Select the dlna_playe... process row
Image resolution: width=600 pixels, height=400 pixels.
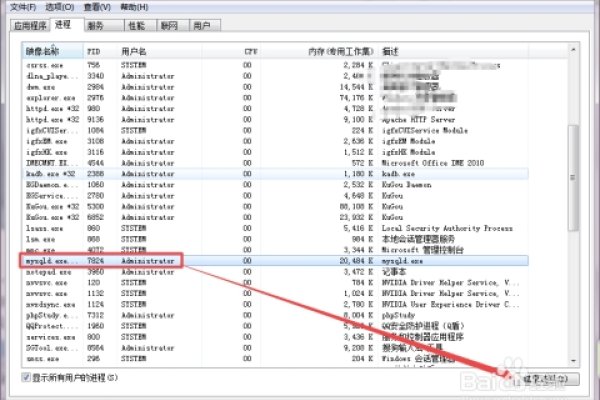(x=276, y=76)
